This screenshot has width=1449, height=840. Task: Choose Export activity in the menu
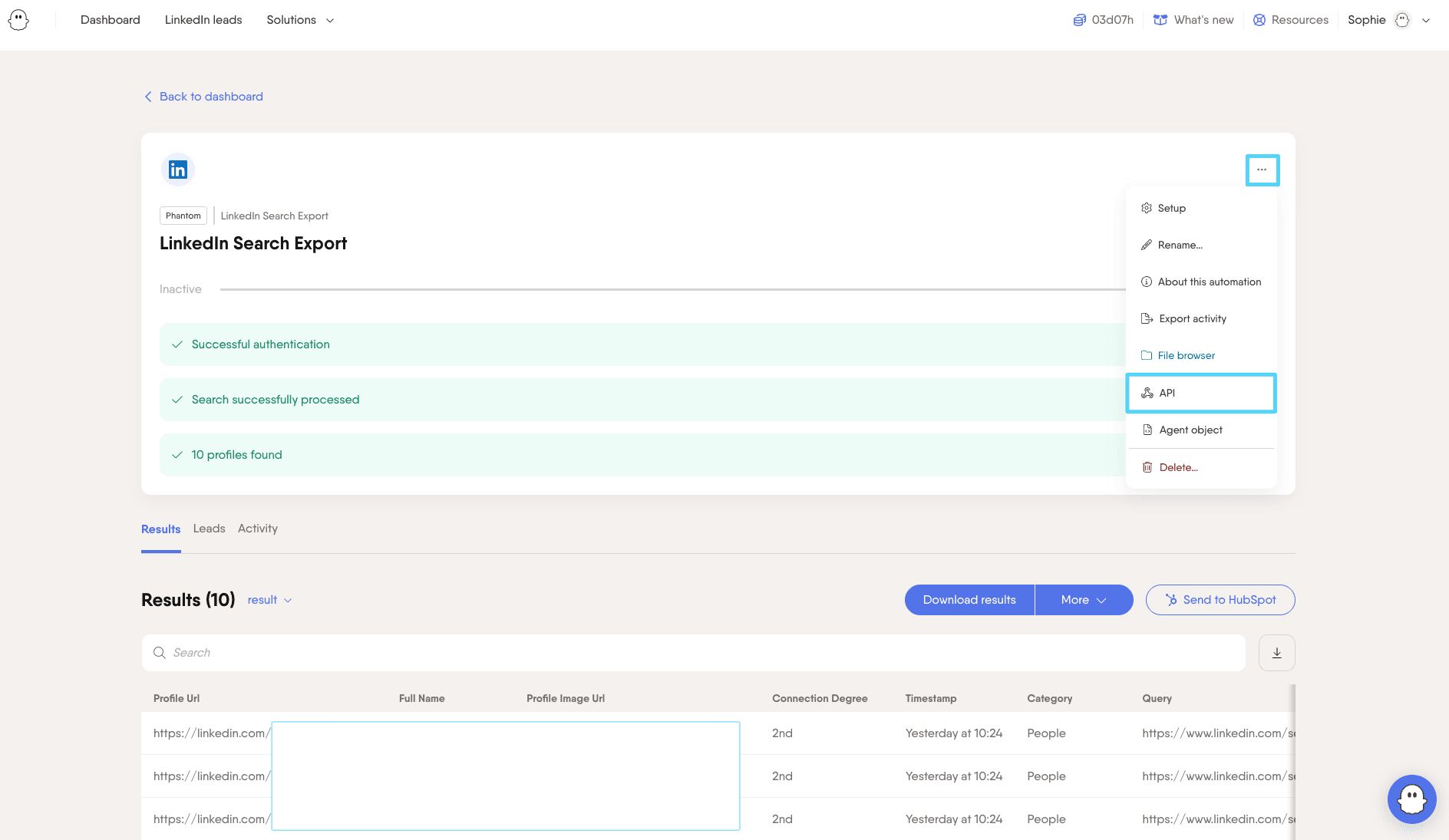pos(1201,318)
